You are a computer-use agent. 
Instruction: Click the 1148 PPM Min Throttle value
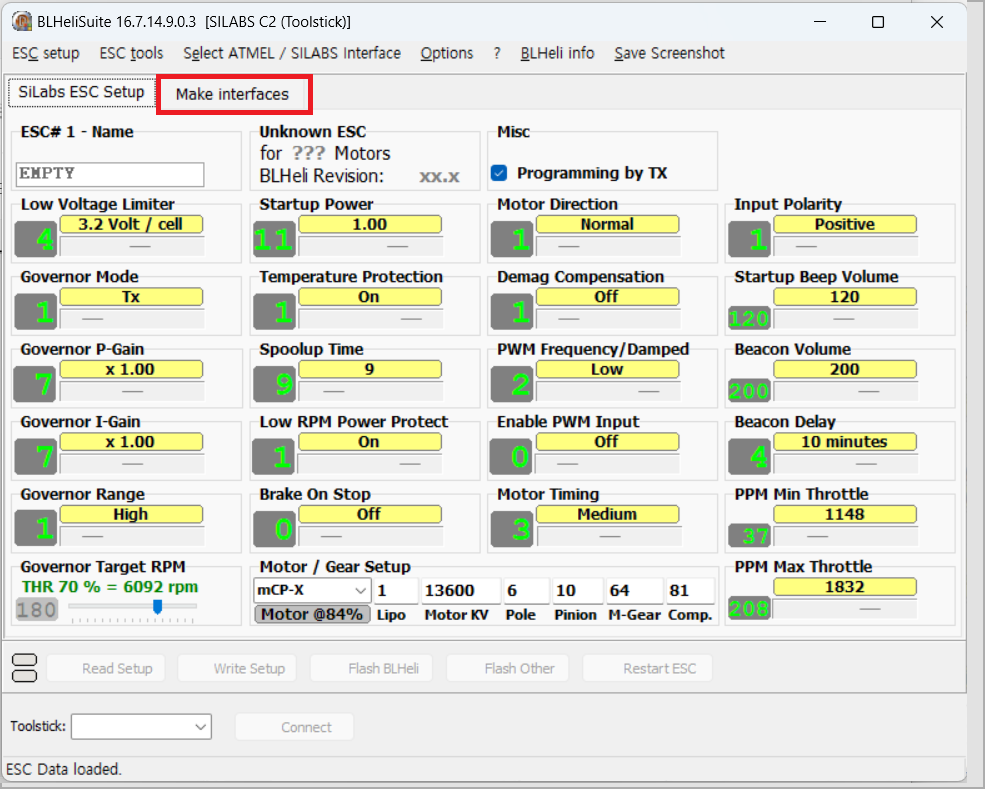845,514
